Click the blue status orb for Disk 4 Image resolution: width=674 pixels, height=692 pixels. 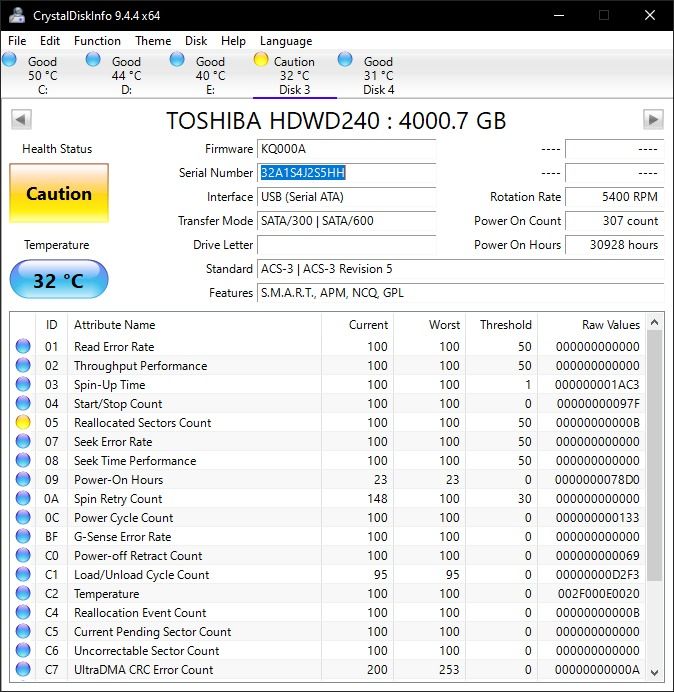[x=345, y=59]
